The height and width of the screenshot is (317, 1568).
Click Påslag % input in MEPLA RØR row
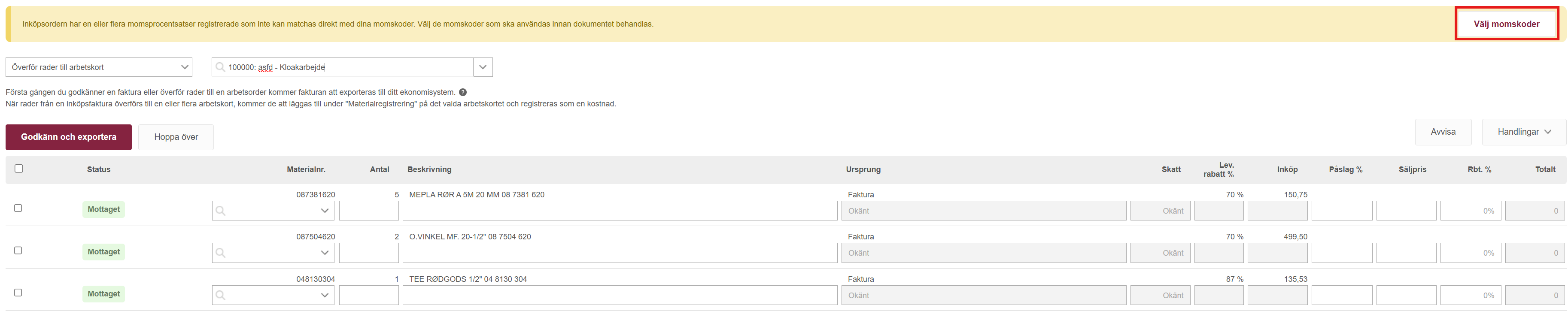click(1342, 211)
